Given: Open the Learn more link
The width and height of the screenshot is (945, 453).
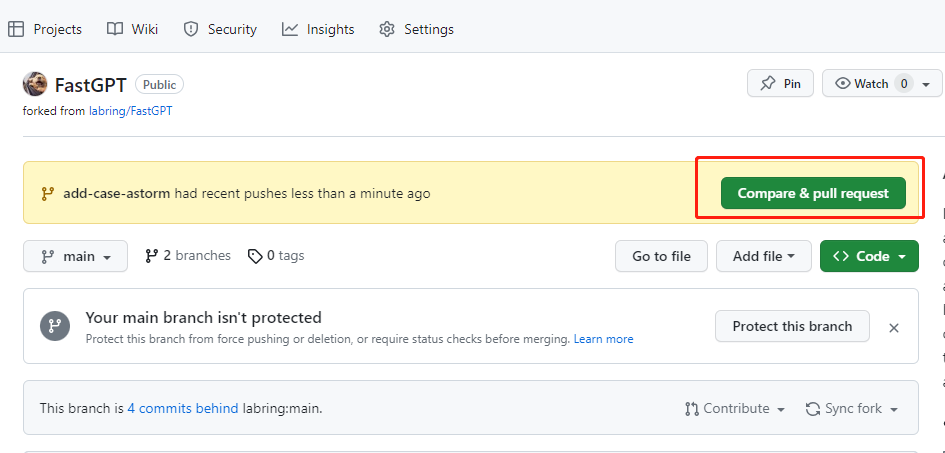Looking at the screenshot, I should coord(603,339).
